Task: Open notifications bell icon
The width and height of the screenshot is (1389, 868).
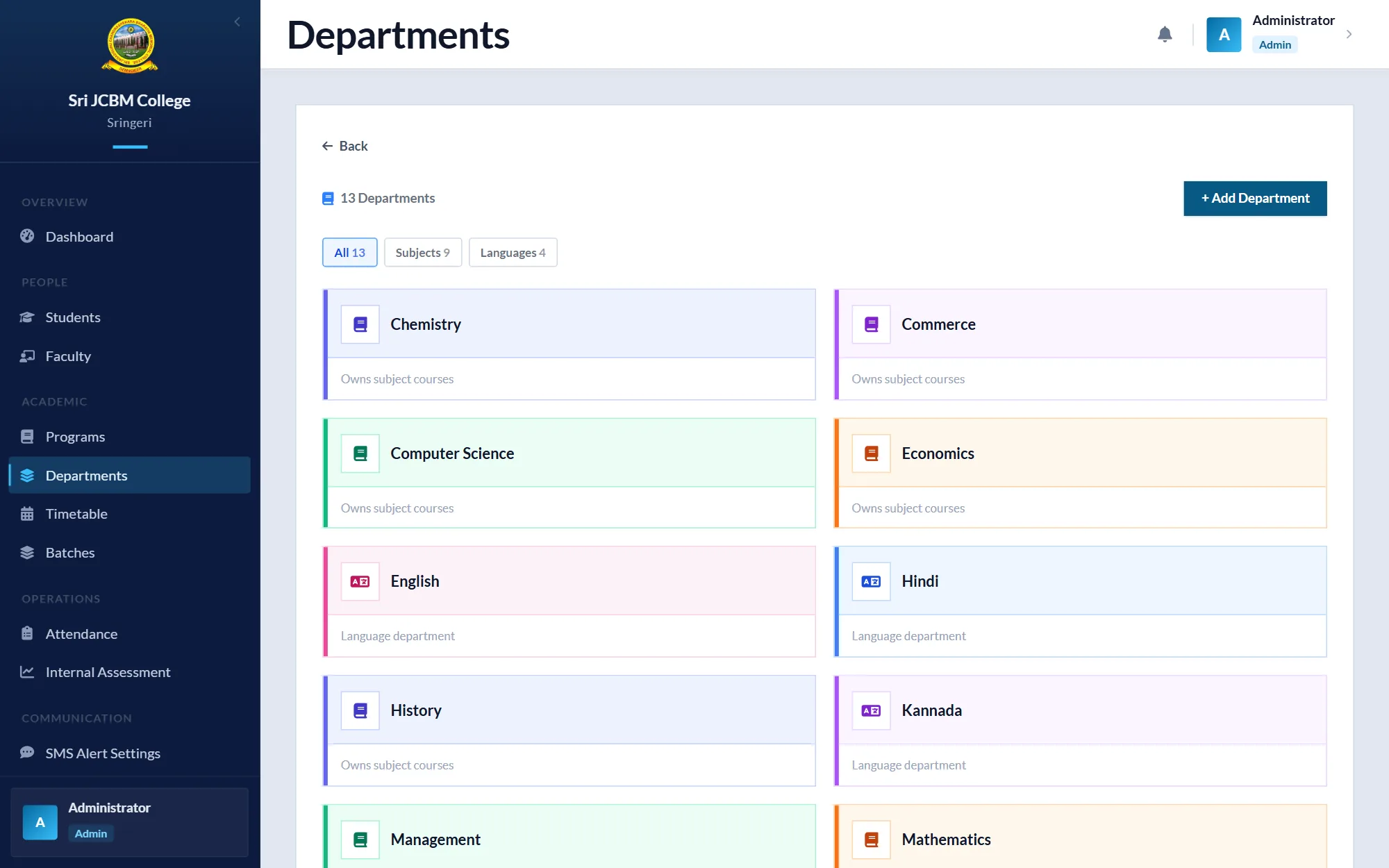Action: [x=1165, y=34]
